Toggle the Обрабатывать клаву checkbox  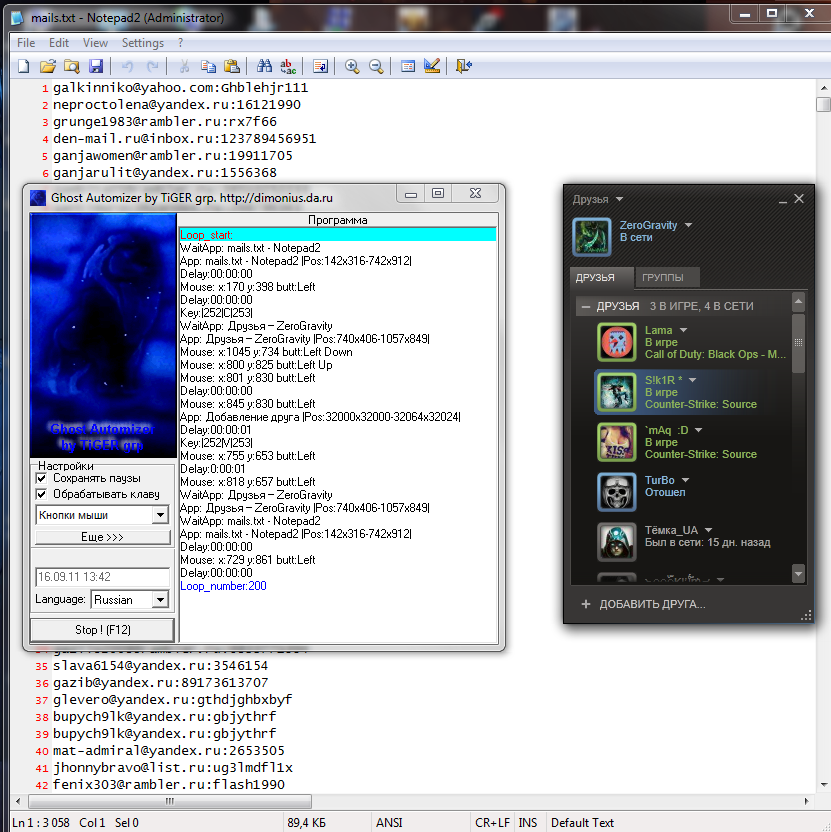click(x=41, y=494)
